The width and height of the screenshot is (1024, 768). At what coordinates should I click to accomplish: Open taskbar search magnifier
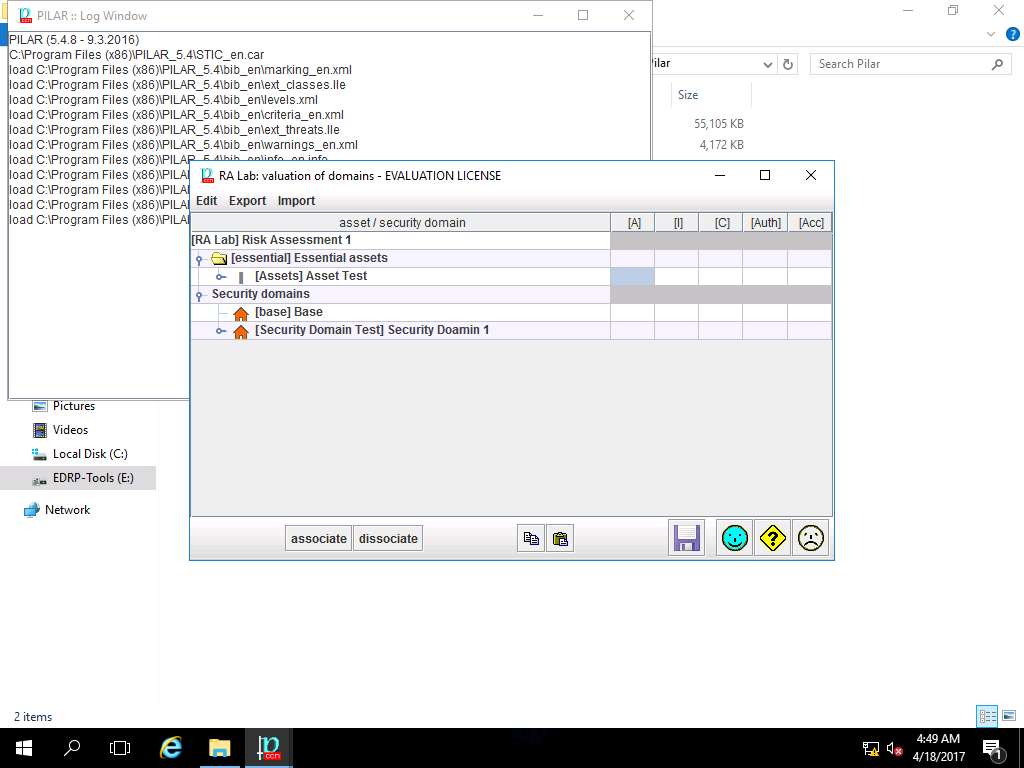(x=72, y=748)
